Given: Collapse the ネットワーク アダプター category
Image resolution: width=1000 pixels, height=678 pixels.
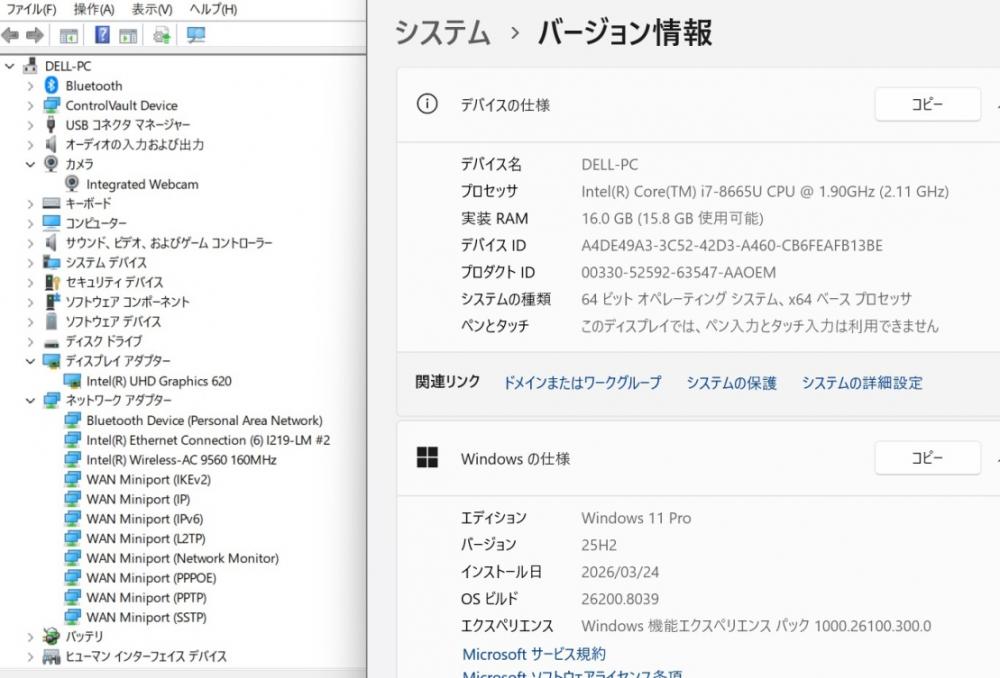Looking at the screenshot, I should tap(30, 401).
